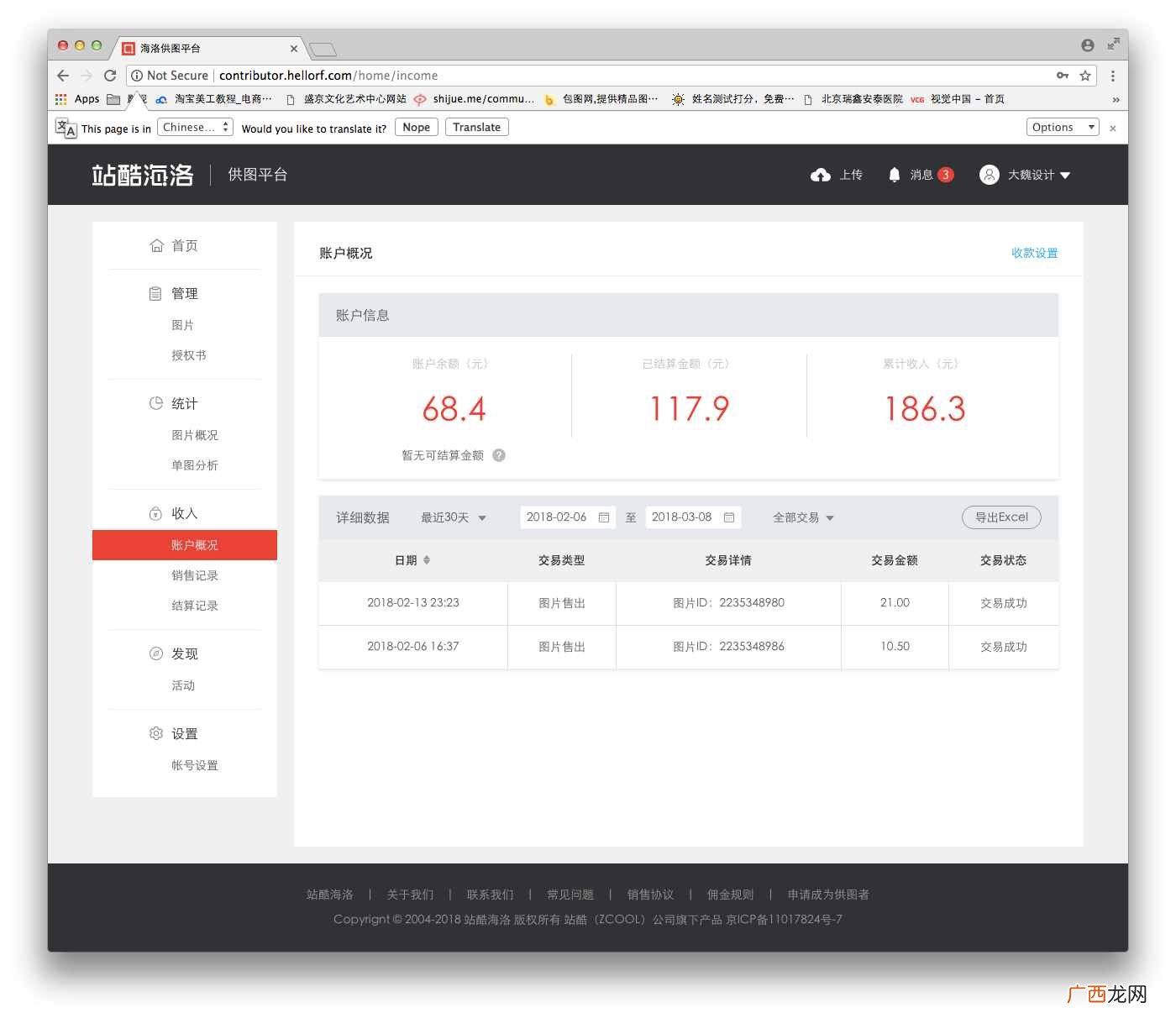Screen dimensions: 1176x1018
Task: Open the start date calendar icon
Action: (604, 517)
